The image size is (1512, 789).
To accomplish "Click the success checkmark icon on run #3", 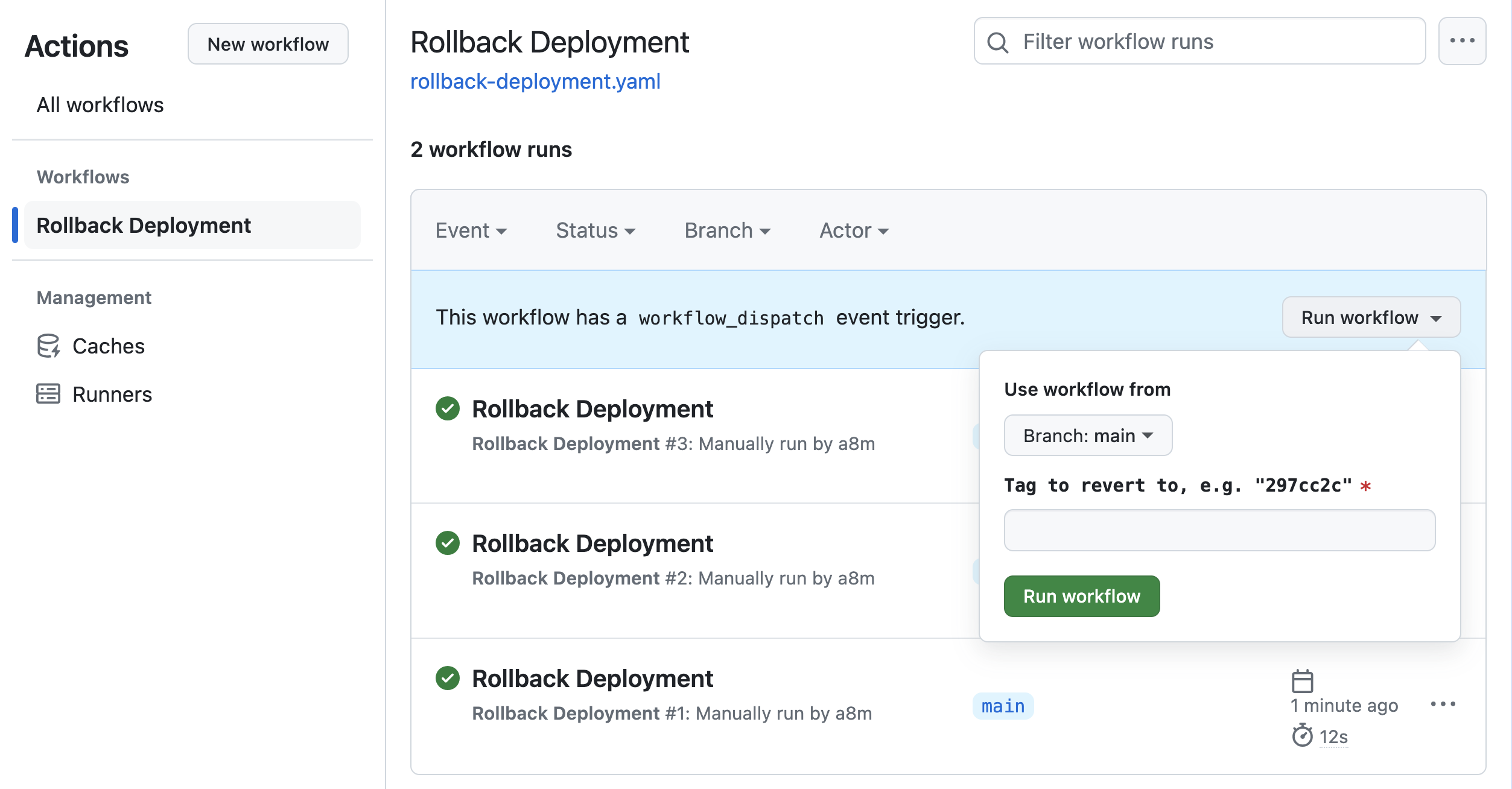I will point(447,408).
